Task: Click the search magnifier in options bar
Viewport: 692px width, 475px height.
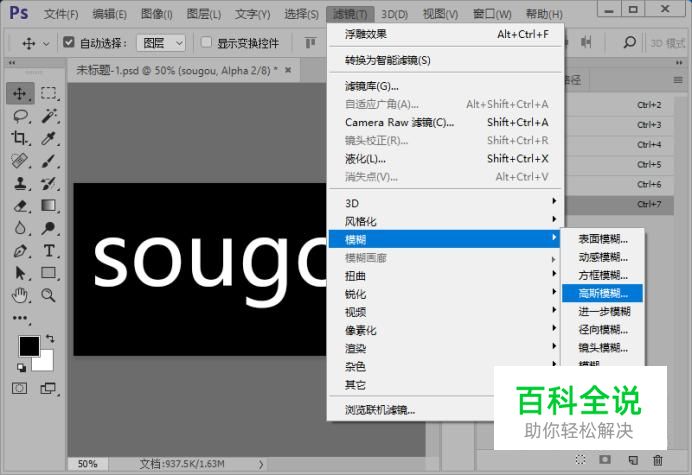Action: (x=630, y=43)
